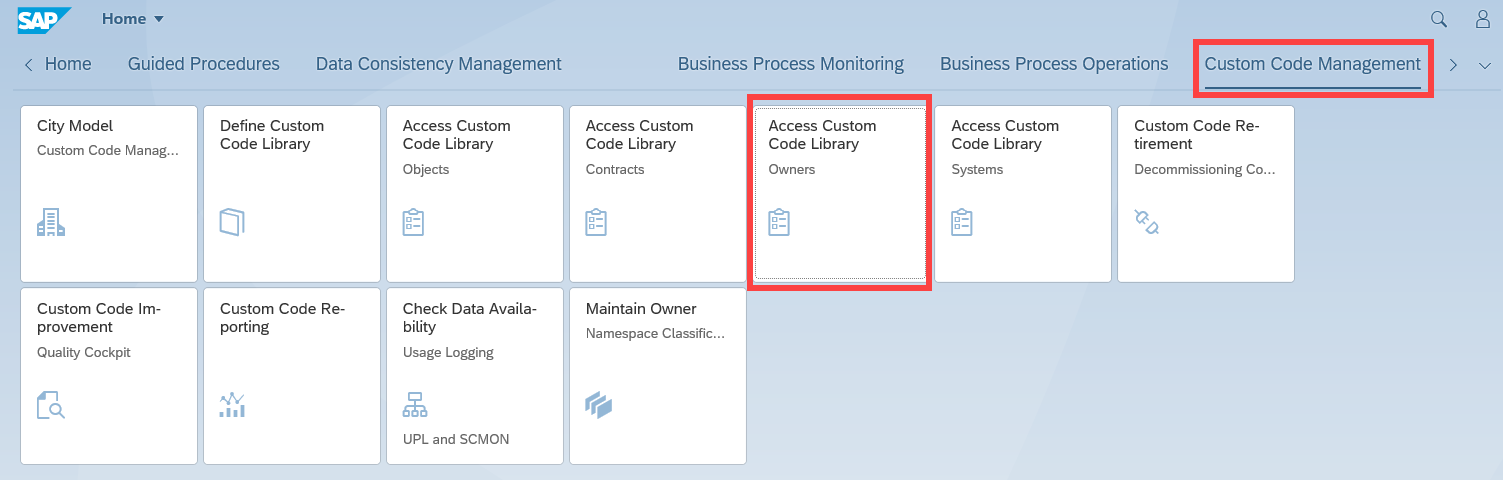Expand the tab overflow down arrow
Screen dimensions: 1503x480
pyautogui.click(x=1484, y=65)
